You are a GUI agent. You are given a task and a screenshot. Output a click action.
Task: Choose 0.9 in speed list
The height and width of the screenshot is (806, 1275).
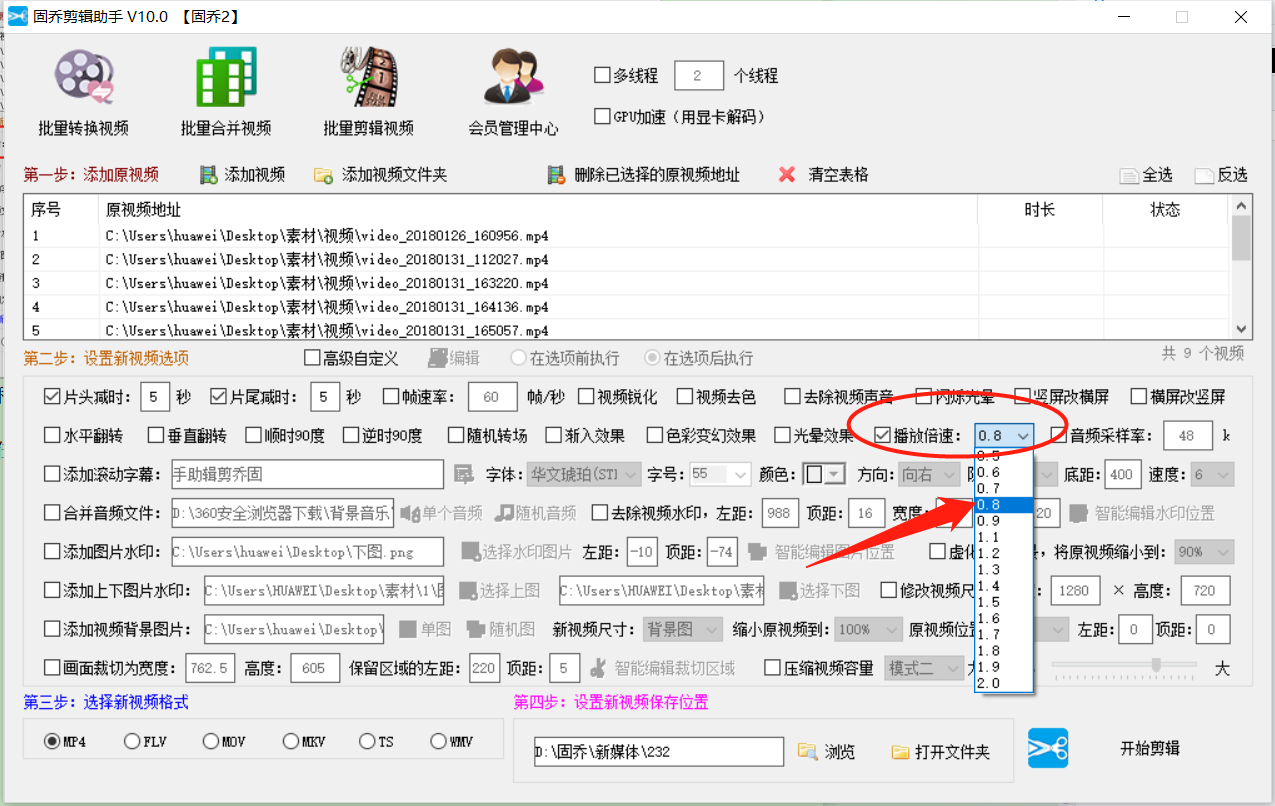pyautogui.click(x=1004, y=521)
